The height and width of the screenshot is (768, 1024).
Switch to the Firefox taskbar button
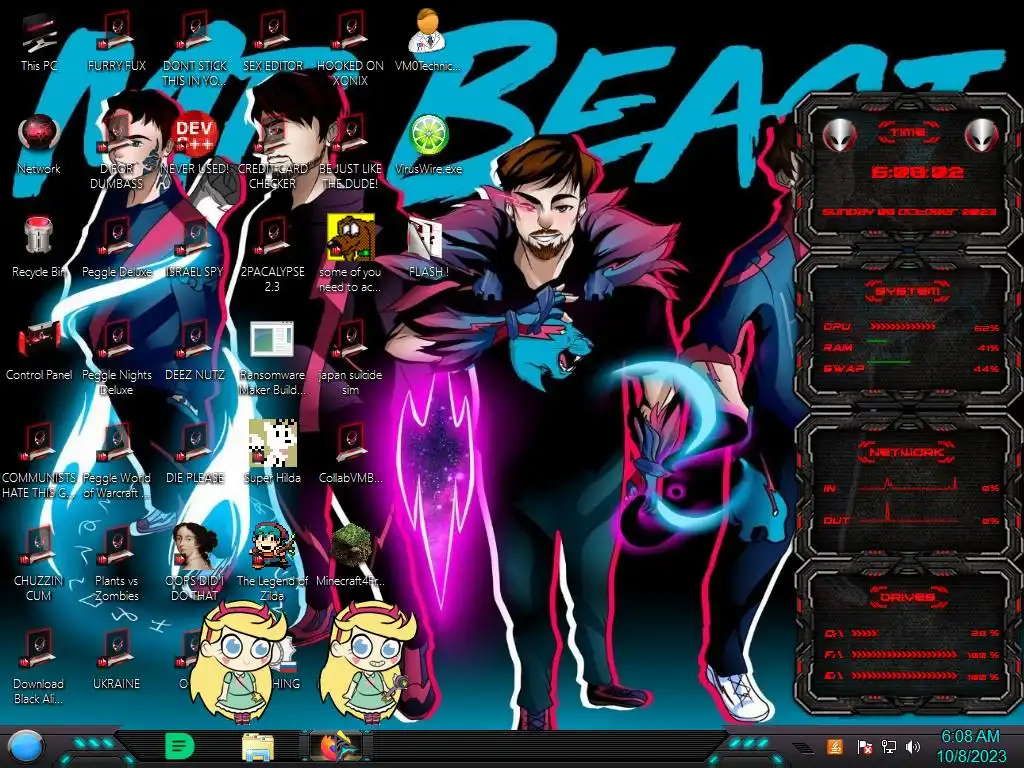(334, 747)
